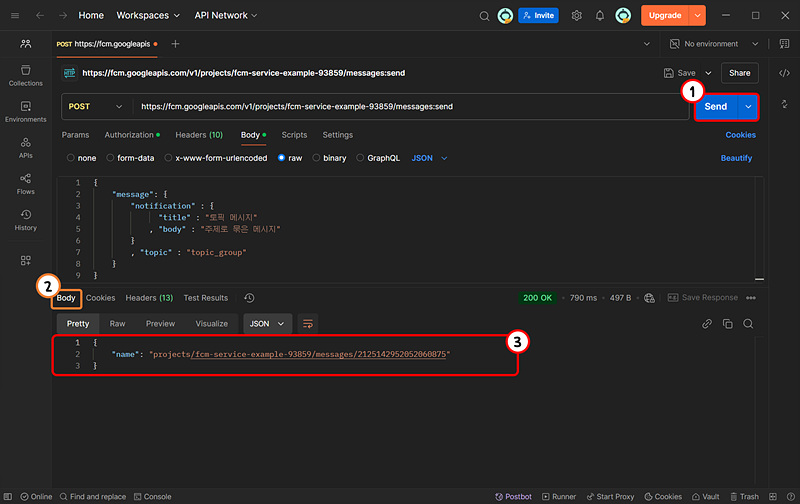Open APIs in the sidebar
Viewport: 800px width, 504px height.
point(26,147)
